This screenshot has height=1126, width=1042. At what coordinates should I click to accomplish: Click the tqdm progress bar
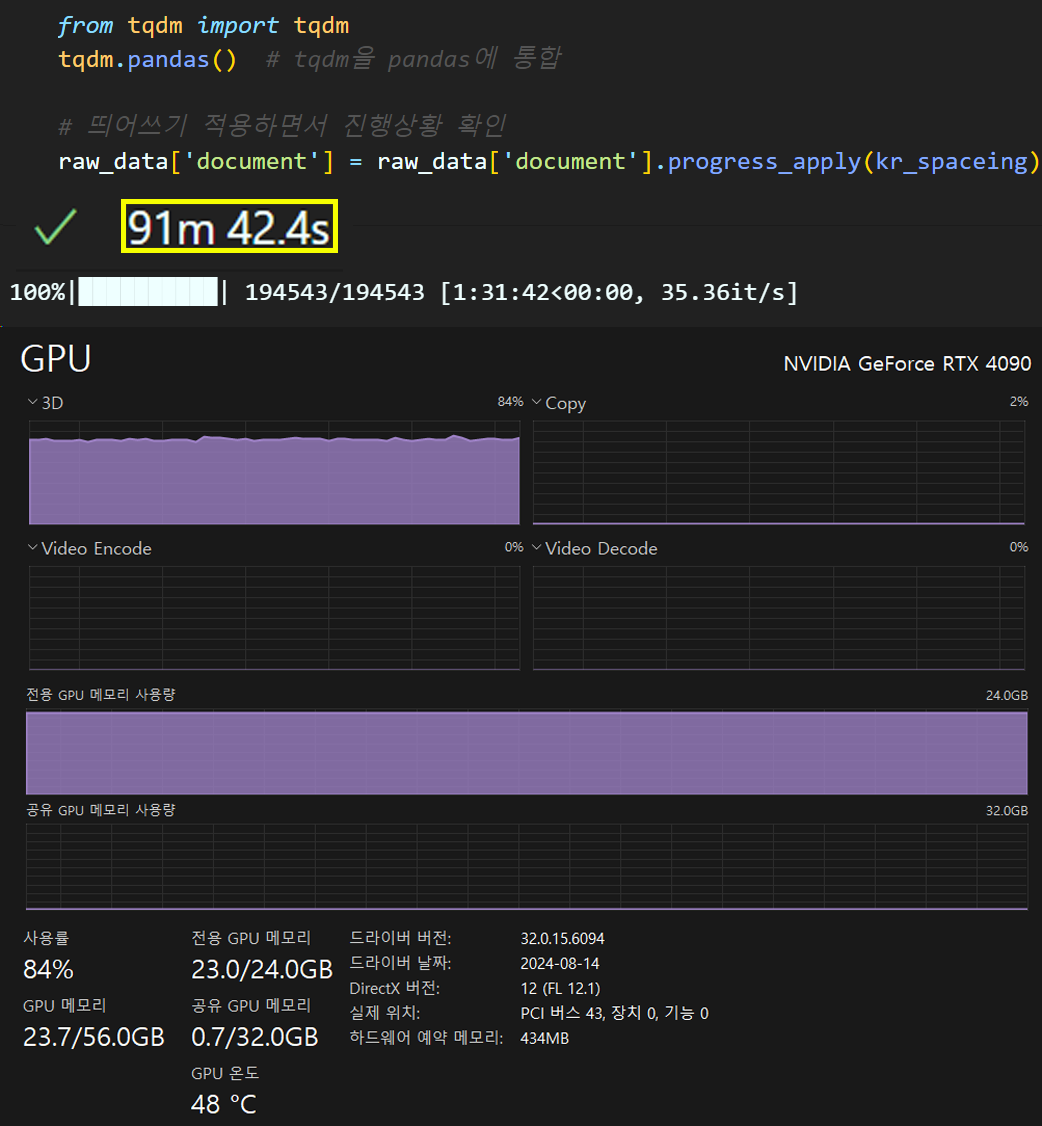click(x=148, y=292)
